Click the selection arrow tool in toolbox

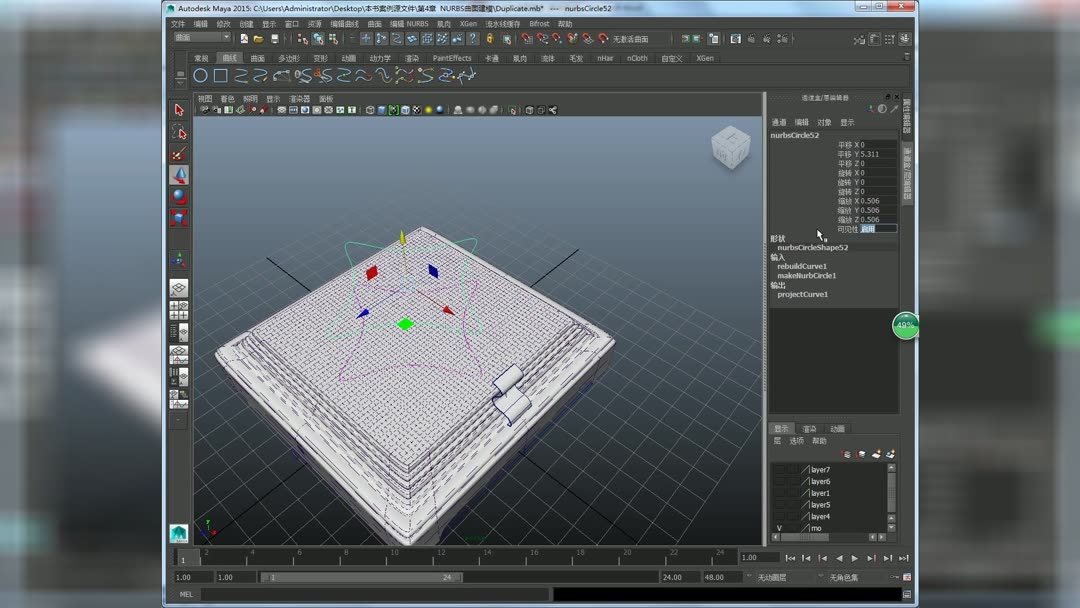click(179, 110)
